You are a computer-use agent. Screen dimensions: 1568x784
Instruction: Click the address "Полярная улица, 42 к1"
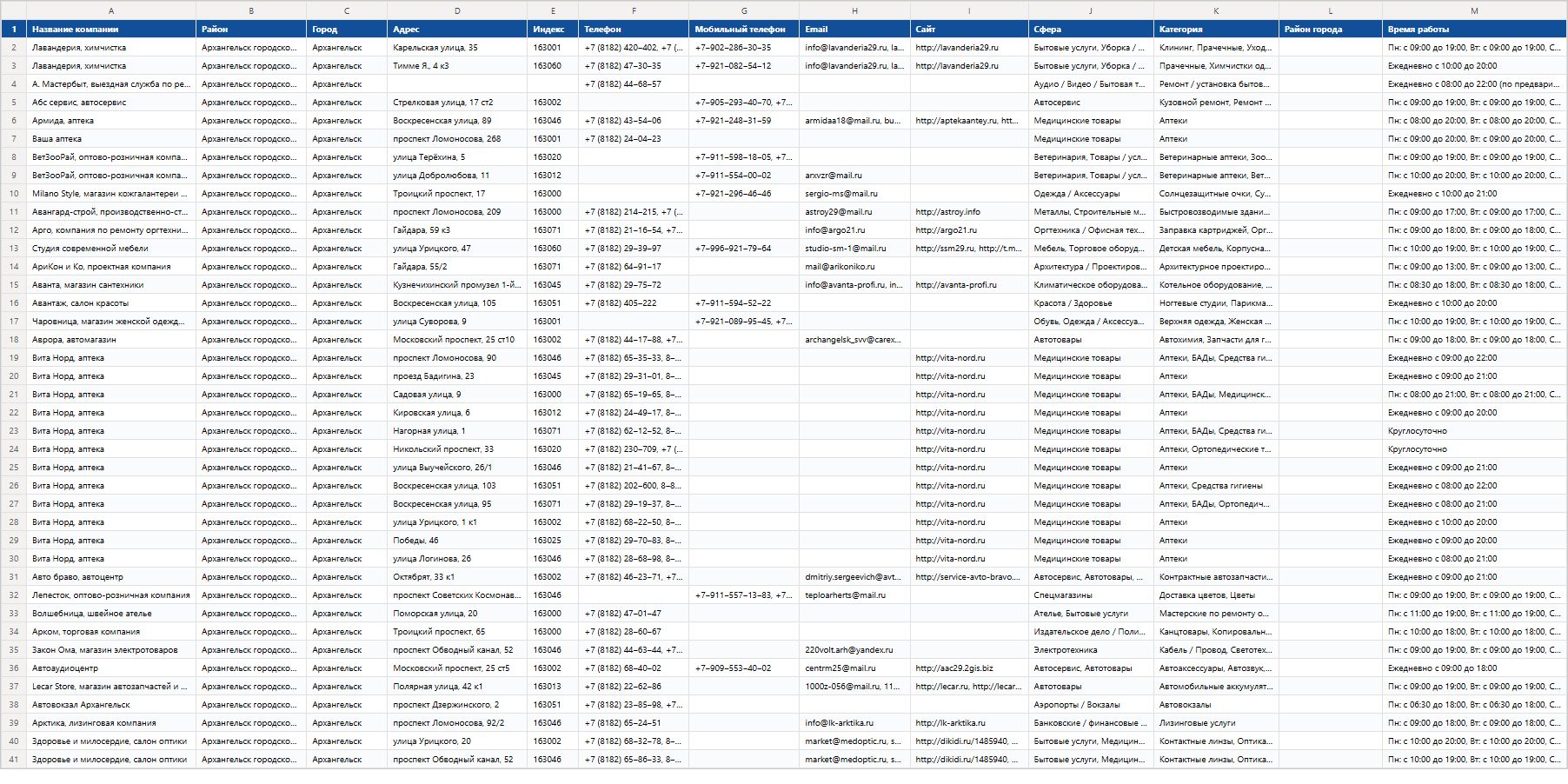(x=457, y=687)
